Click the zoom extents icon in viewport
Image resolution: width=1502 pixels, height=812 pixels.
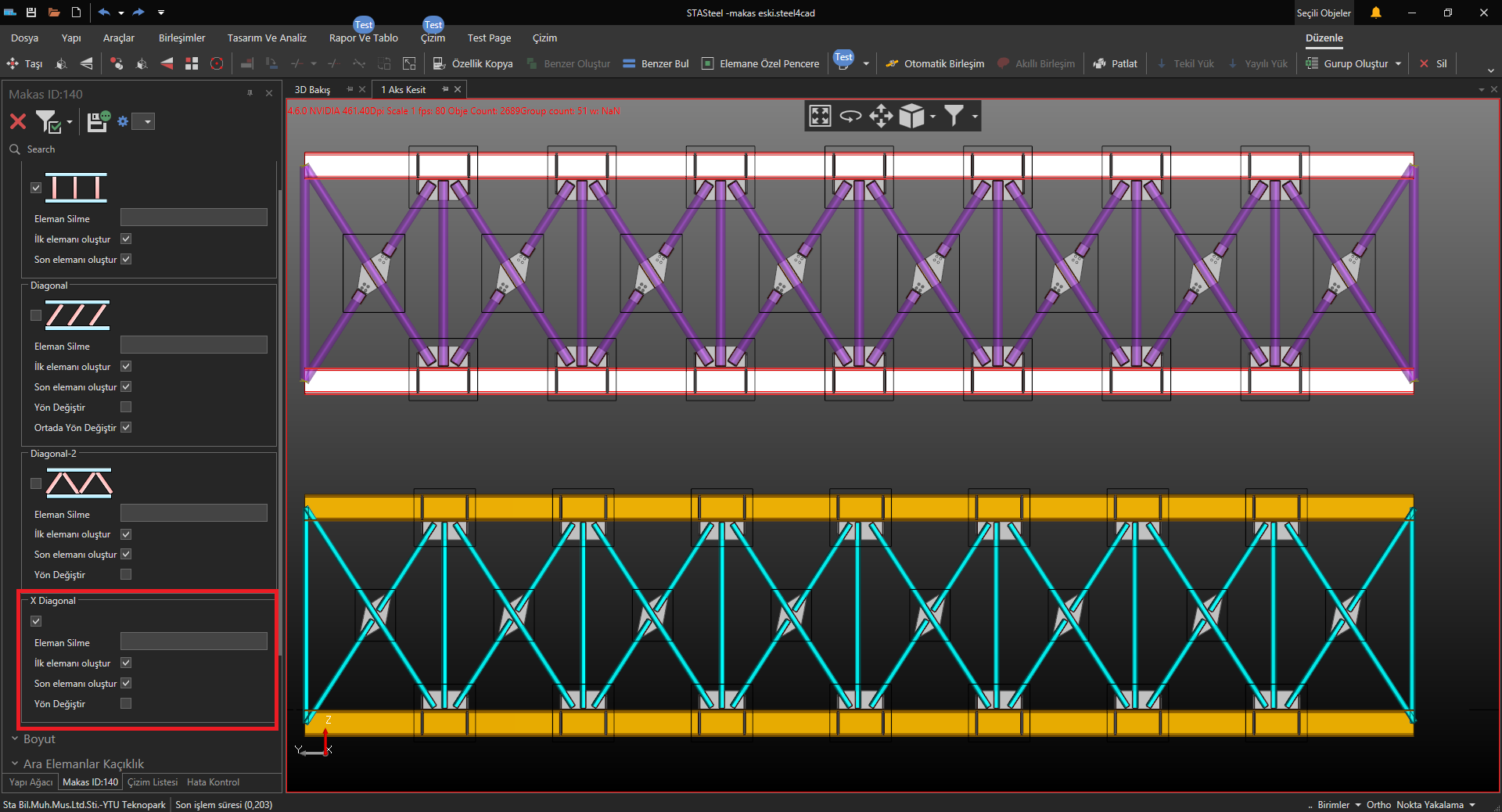pos(820,116)
